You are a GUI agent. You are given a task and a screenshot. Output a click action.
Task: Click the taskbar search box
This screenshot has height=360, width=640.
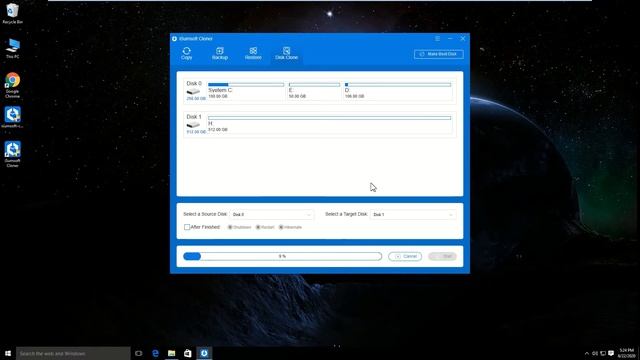(73, 353)
